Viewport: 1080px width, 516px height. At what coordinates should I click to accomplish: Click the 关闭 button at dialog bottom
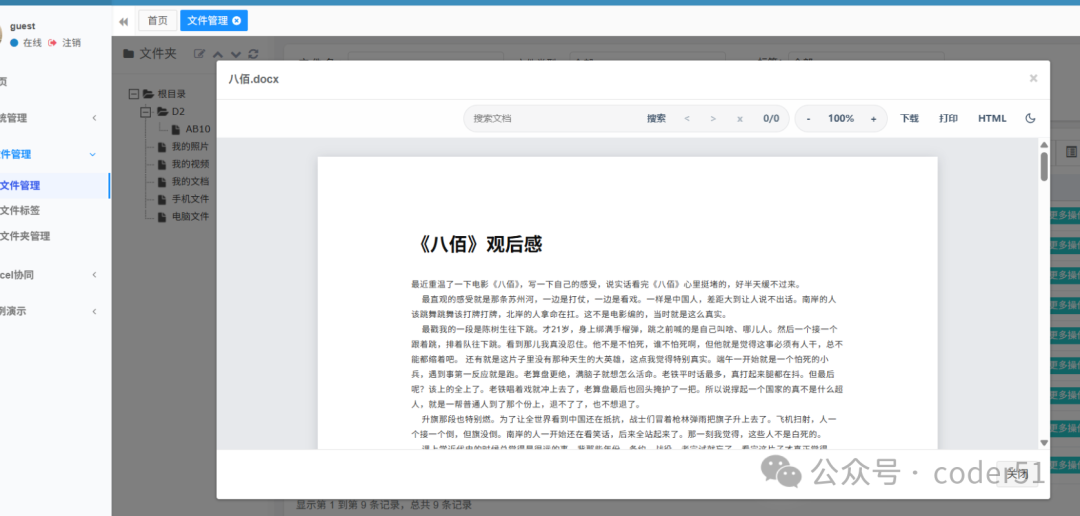click(1017, 474)
